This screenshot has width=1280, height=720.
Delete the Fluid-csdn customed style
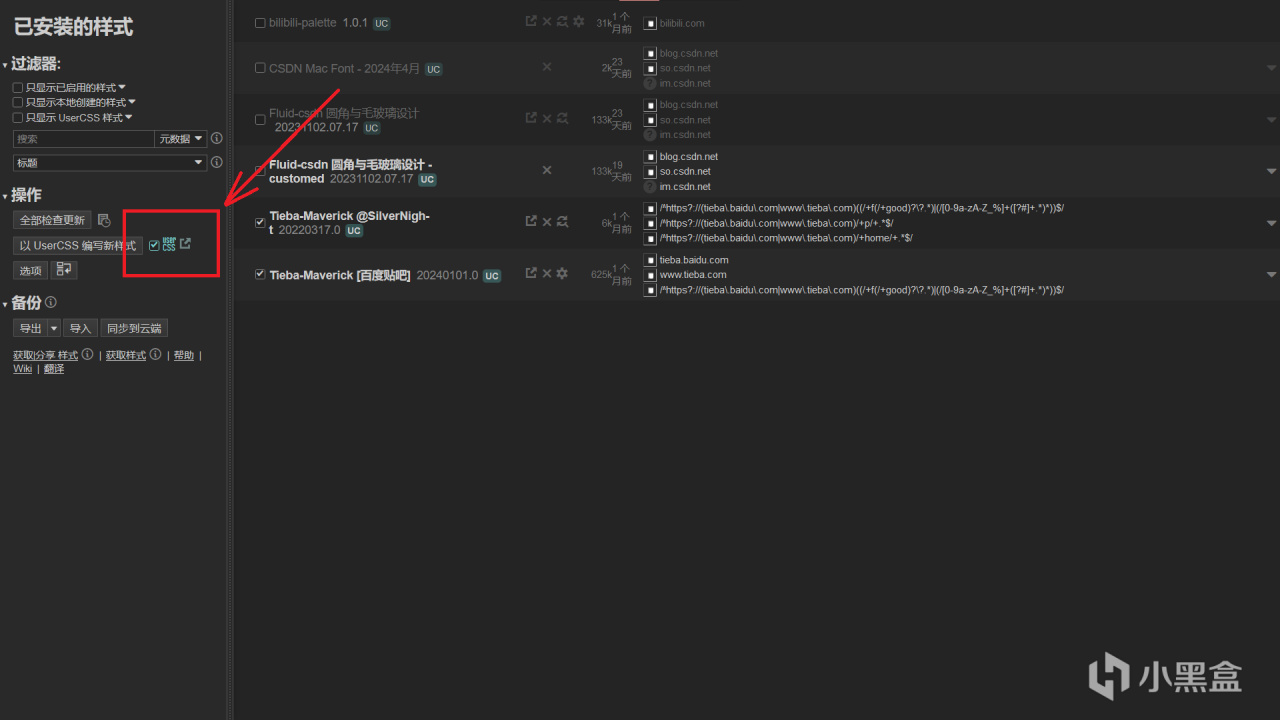click(x=547, y=170)
